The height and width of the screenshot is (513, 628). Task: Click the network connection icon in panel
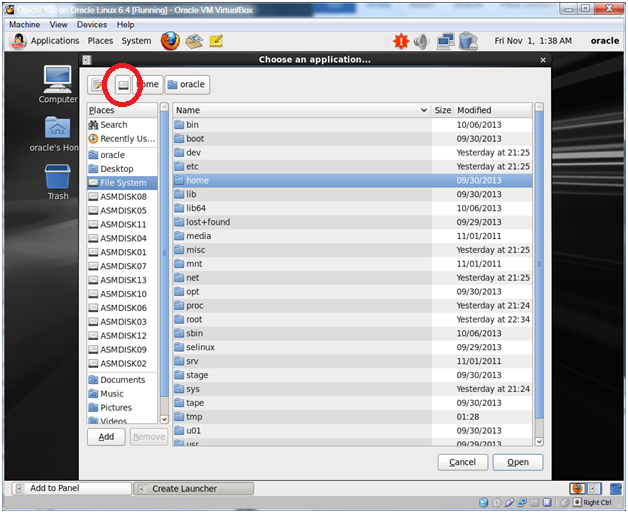(x=445, y=41)
